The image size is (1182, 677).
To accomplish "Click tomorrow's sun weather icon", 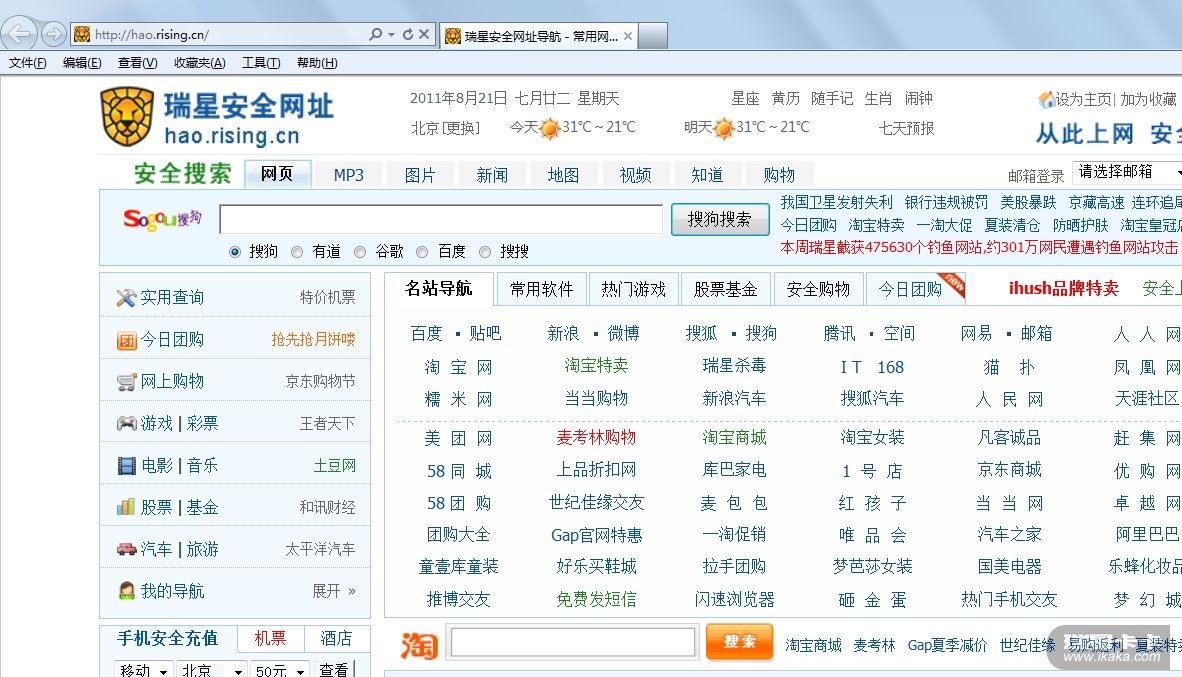I will pos(723,128).
